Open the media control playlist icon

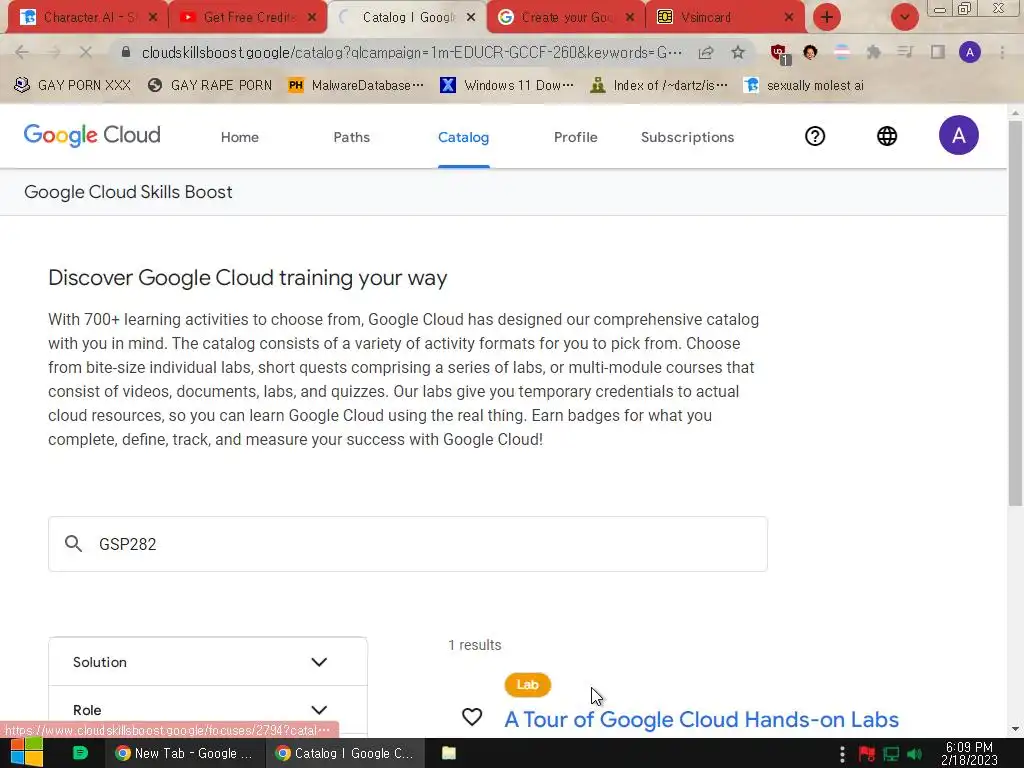(905, 52)
